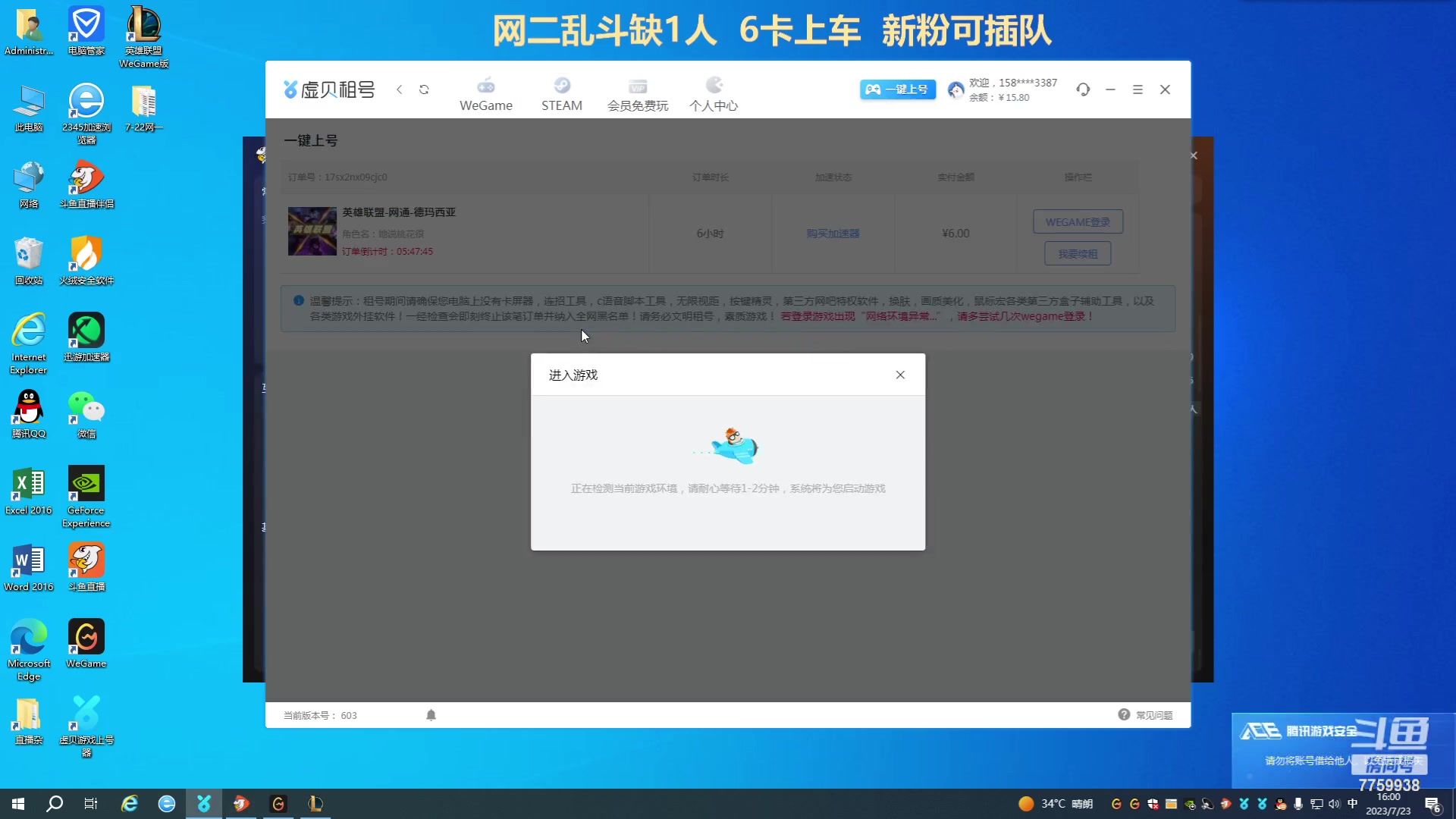The image size is (1456, 819).
Task: Click the weather widget 34°C 晴朗
Action: click(x=1056, y=804)
